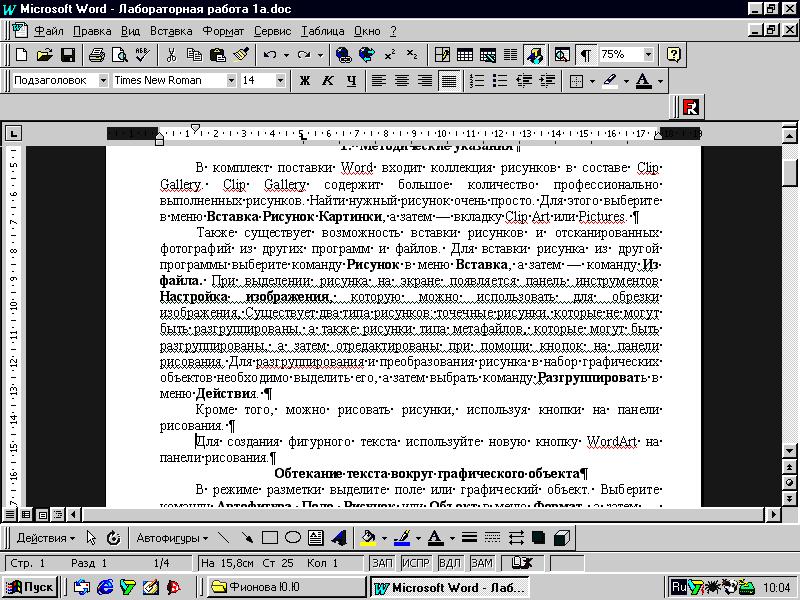Viewport: 800px width, 600px height.
Task: Justify paragraph text
Action: (448, 81)
